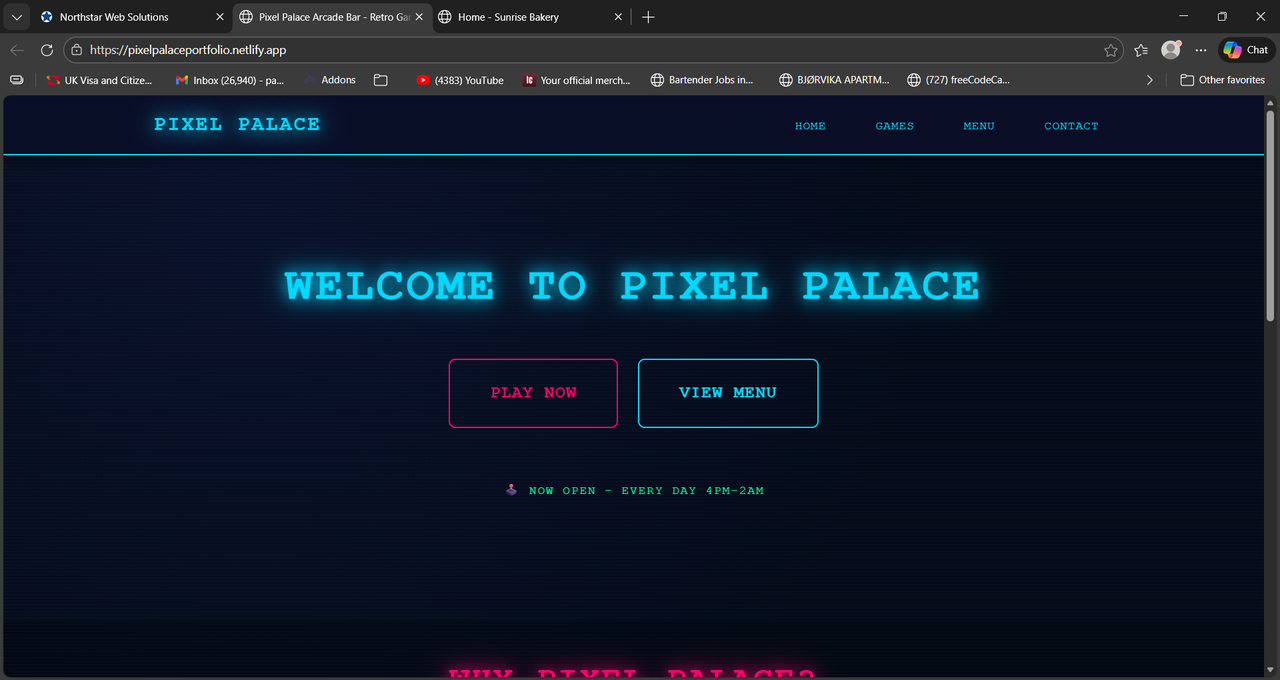The image size is (1280, 680).
Task: Click the NOW OPEN - EVERY DAY 4PM-2AM text
Action: coord(646,491)
